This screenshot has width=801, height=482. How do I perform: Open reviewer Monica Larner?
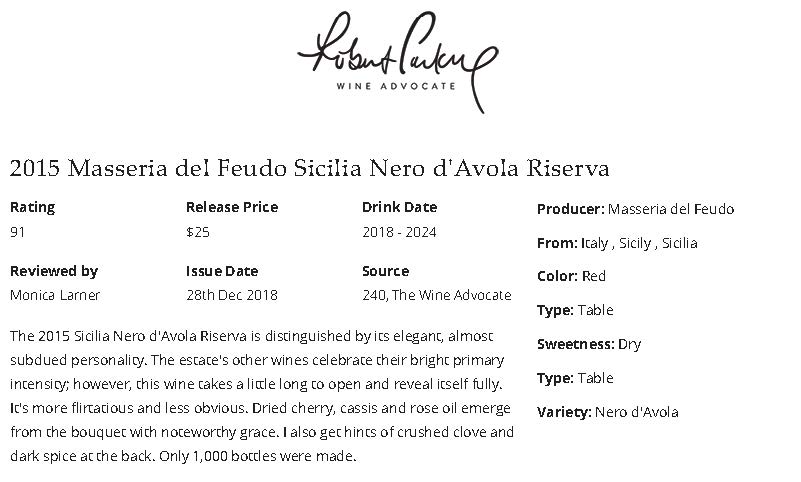tap(55, 295)
